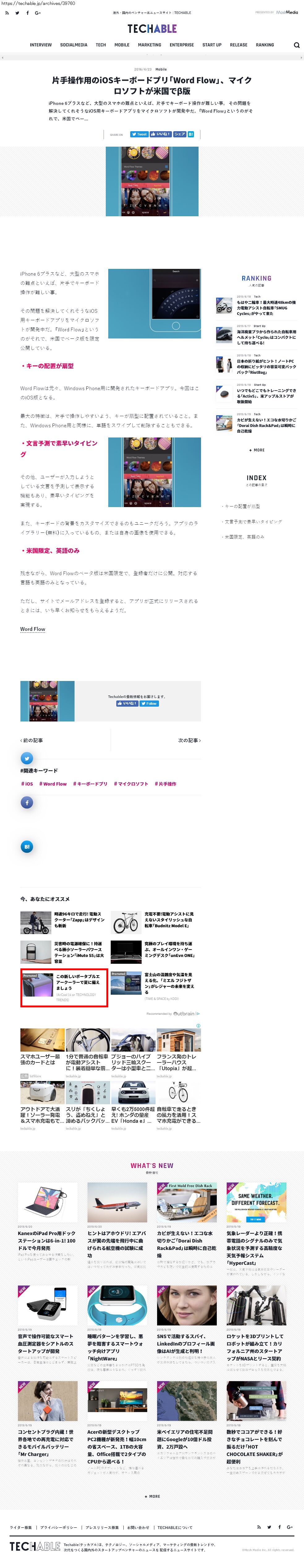Screen dimensions: 304x1568
Task: Expand the ranking list with + MORE
Action: click(257, 450)
